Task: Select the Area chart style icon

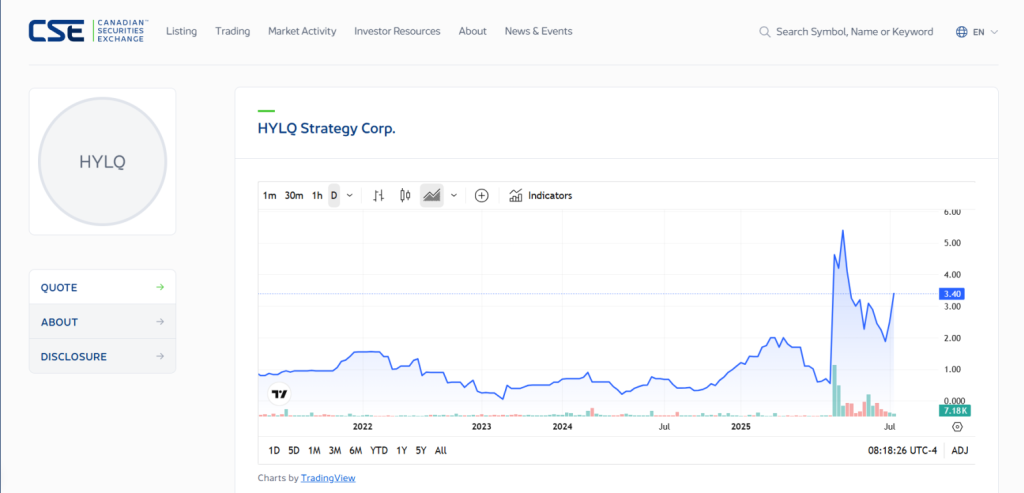Action: click(x=432, y=196)
